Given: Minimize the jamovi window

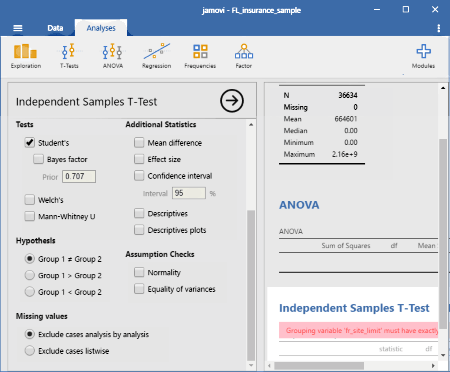Looking at the screenshot, I should pos(377,10).
